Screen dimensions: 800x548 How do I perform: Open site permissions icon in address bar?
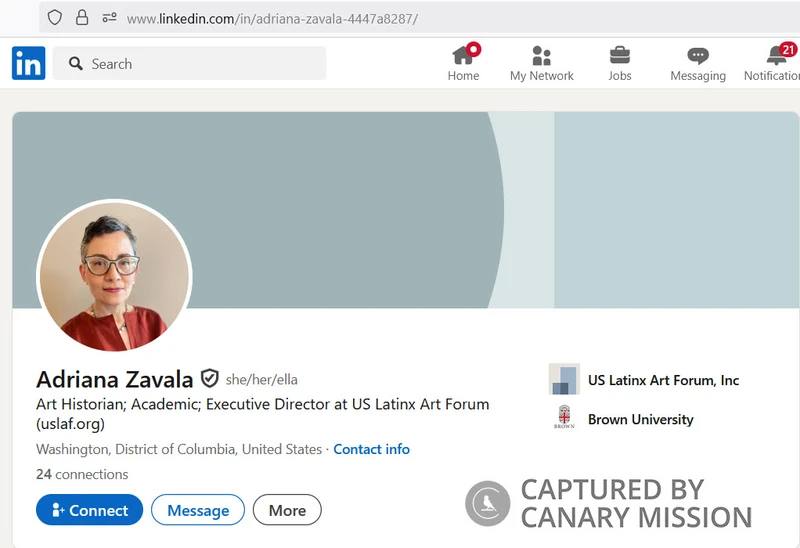click(x=109, y=18)
